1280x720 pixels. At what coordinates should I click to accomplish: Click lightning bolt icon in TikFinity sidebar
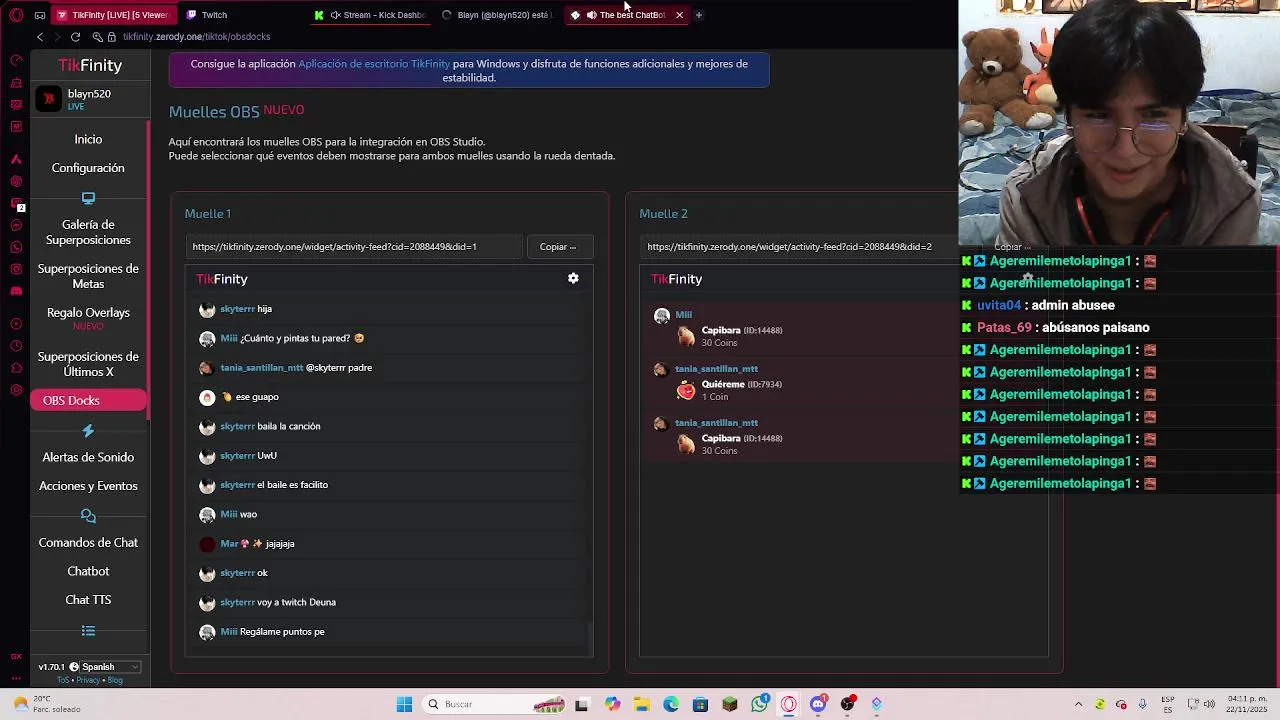pyautogui.click(x=88, y=430)
